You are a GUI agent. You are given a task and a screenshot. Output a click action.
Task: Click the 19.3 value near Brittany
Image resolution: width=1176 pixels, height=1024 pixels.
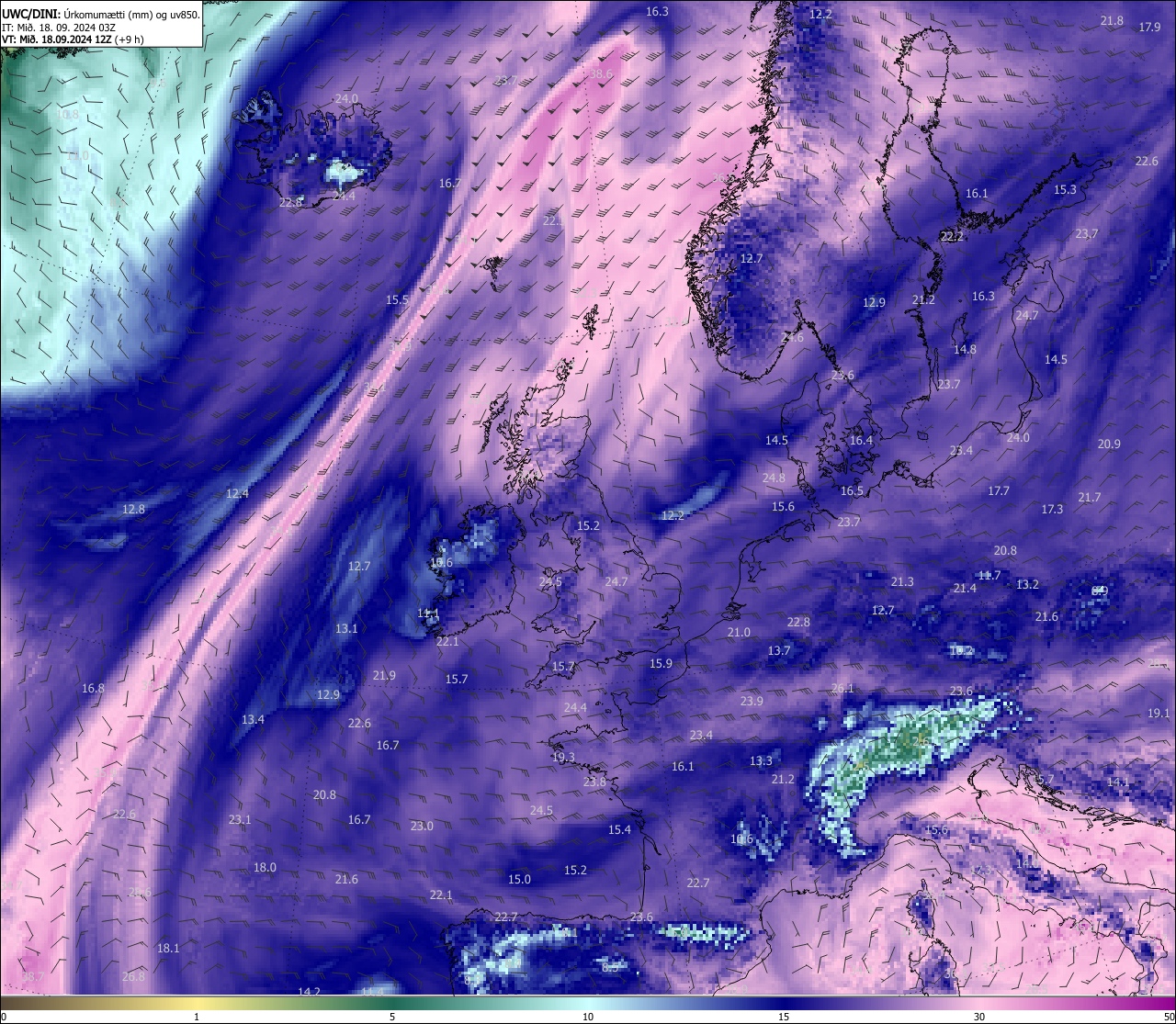point(563,757)
